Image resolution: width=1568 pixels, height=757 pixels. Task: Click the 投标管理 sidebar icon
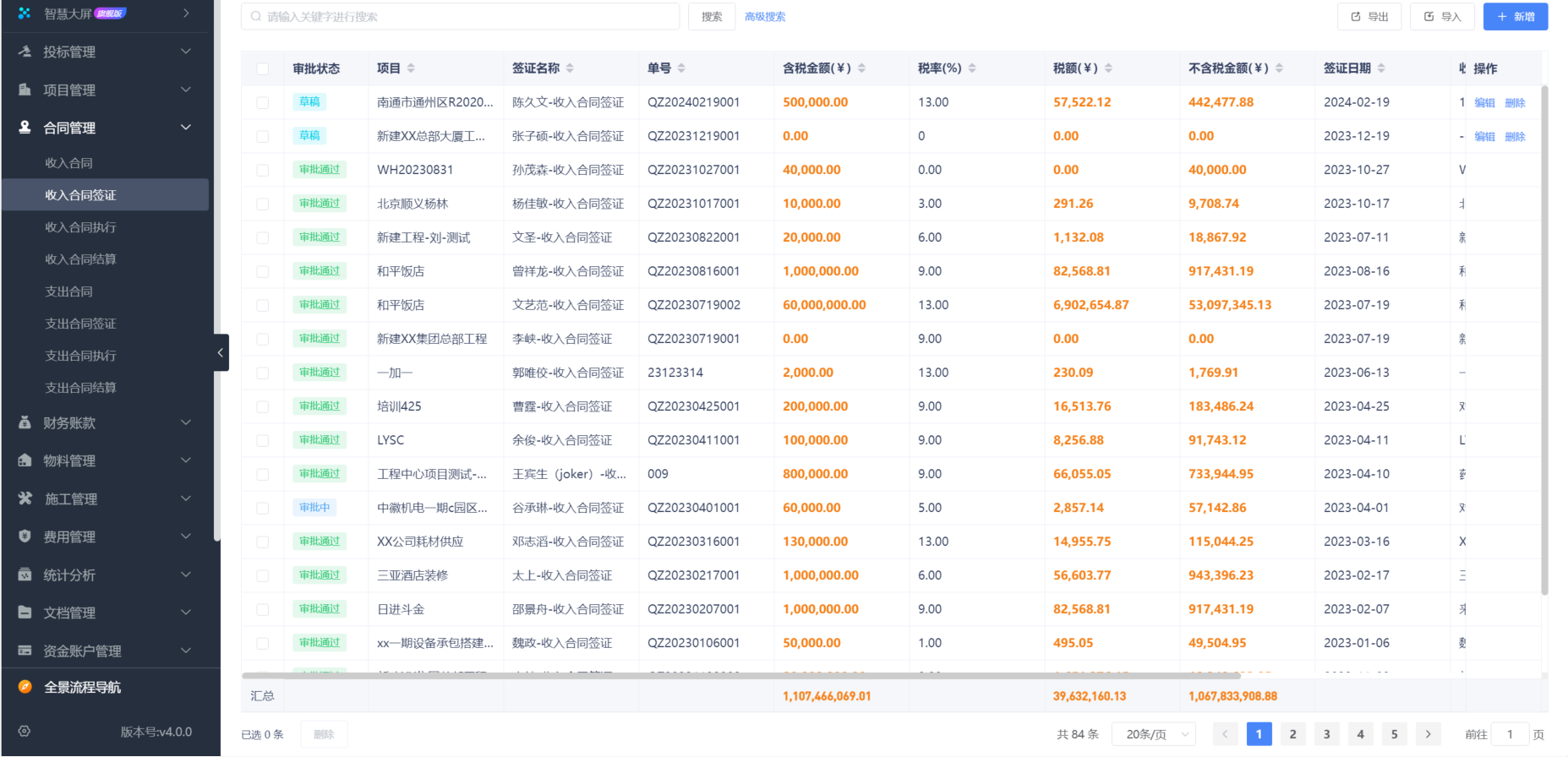pos(25,52)
